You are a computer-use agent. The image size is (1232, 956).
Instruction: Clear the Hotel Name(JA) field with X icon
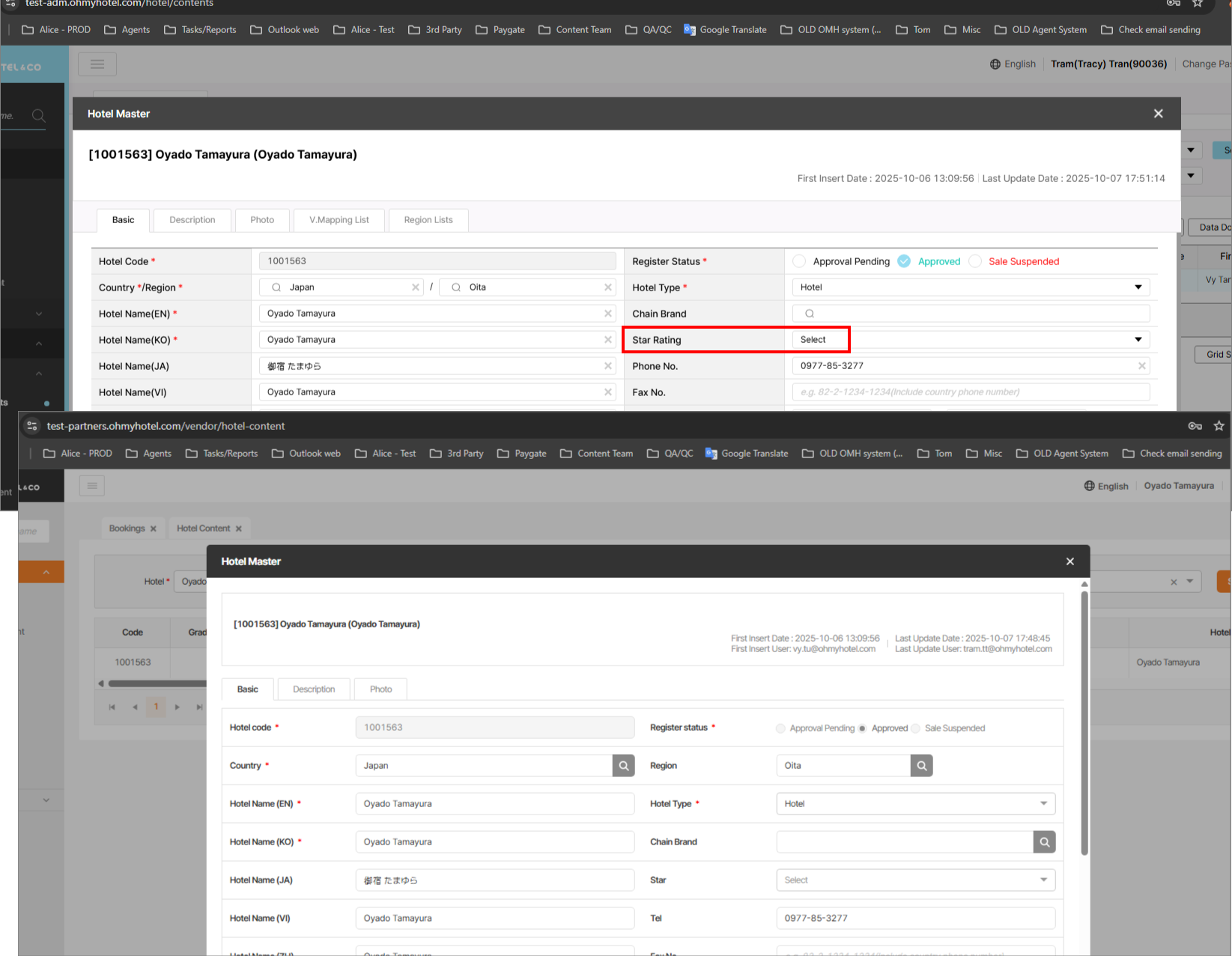pyautogui.click(x=607, y=366)
